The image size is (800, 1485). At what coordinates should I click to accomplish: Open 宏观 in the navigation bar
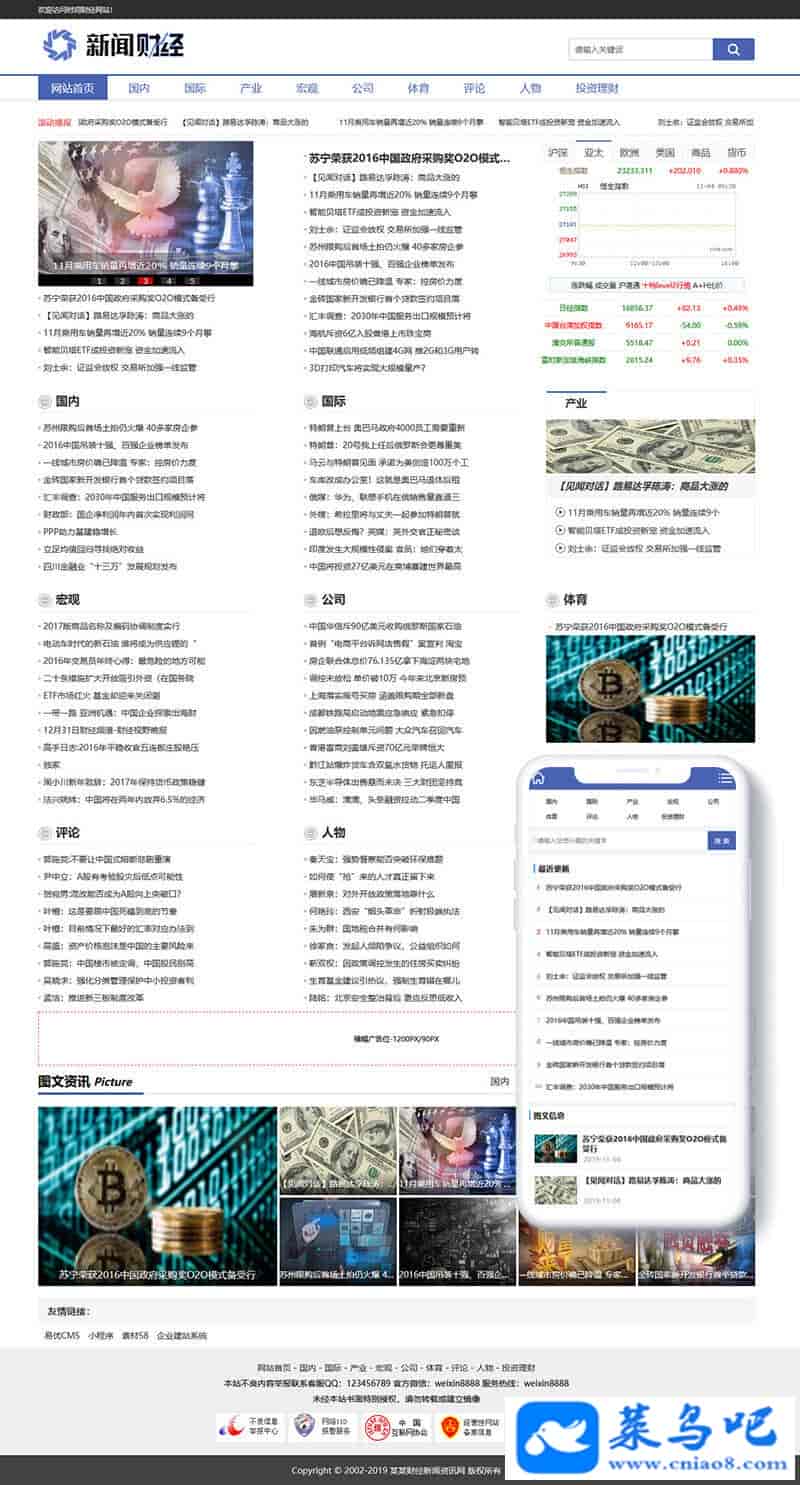click(306, 88)
